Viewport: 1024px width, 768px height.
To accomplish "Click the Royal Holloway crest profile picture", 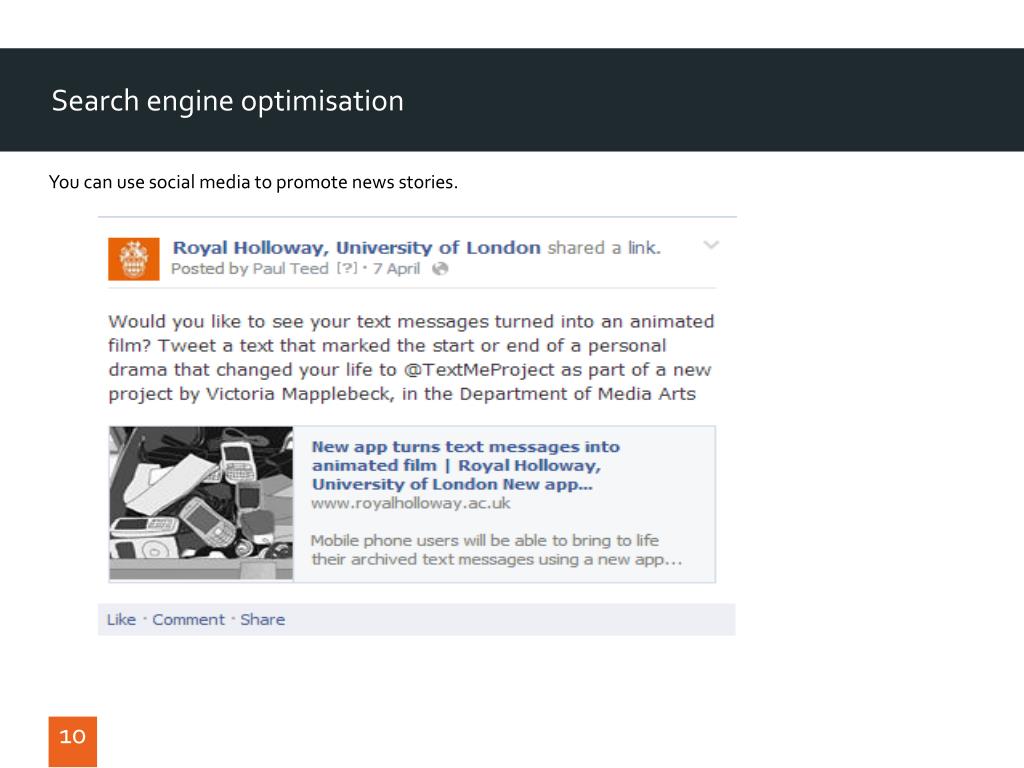I will click(x=134, y=259).
